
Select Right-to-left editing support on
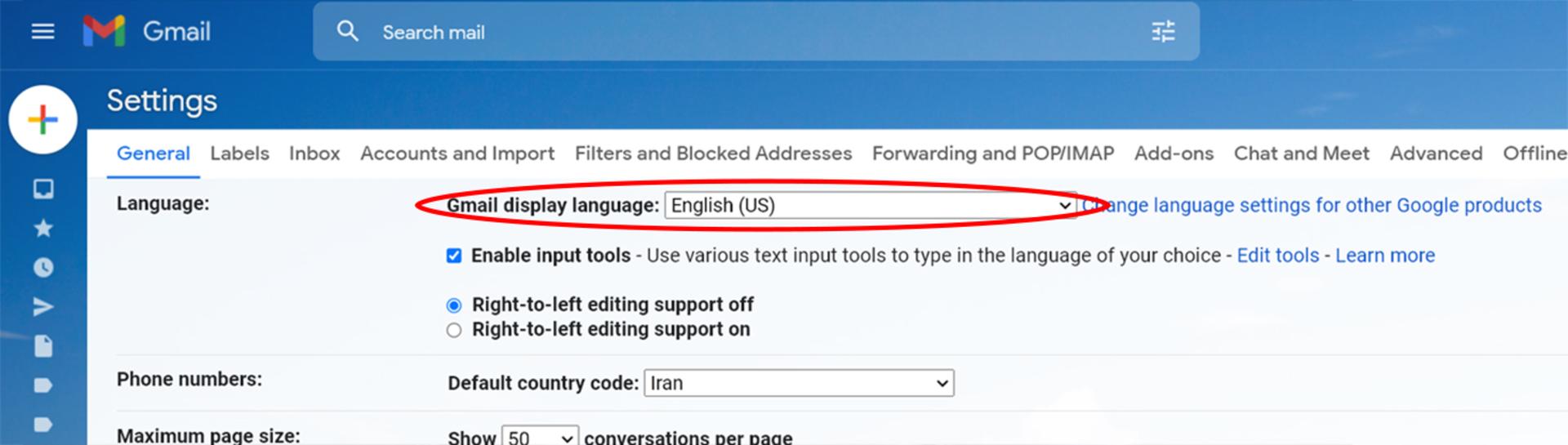tap(454, 330)
